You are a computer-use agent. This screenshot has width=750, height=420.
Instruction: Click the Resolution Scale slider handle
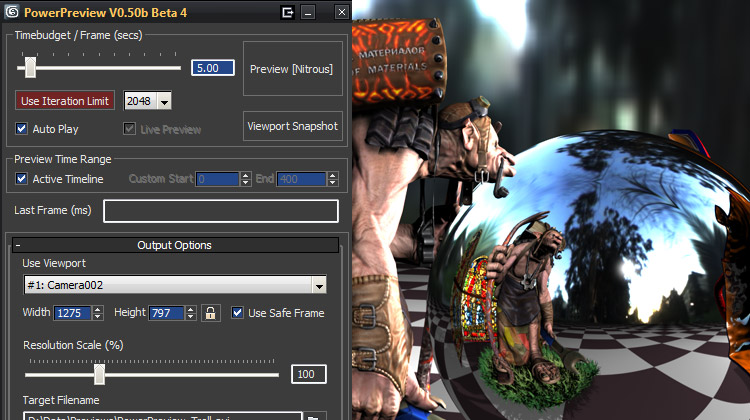coord(99,374)
